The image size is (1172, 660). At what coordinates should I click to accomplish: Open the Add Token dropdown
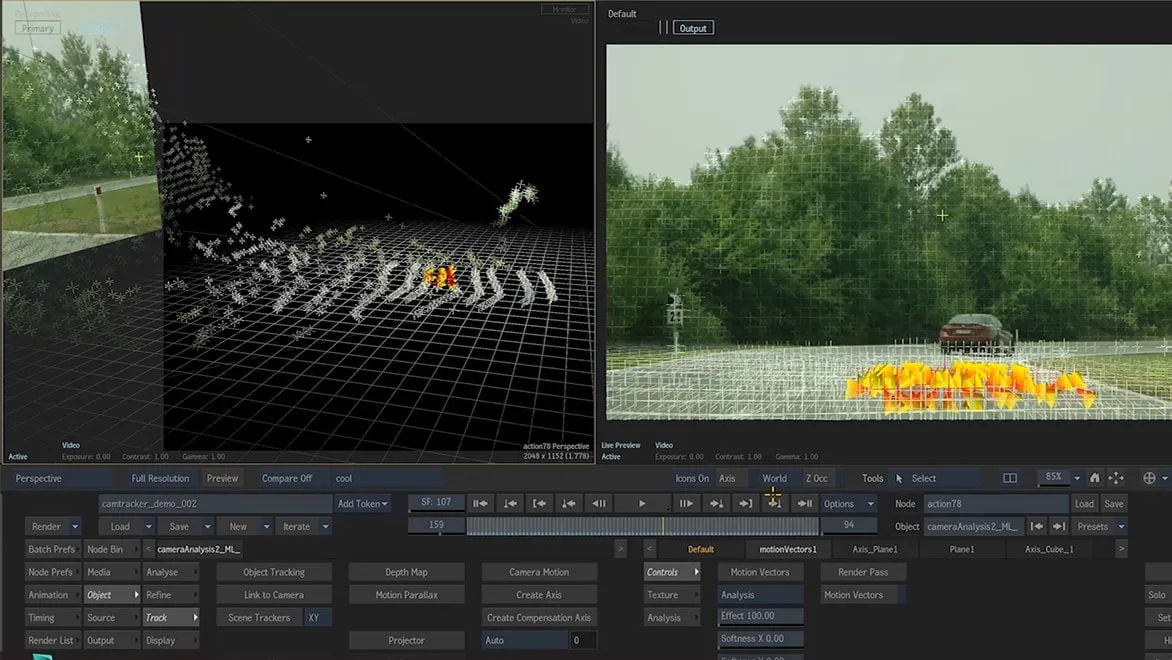tap(362, 503)
